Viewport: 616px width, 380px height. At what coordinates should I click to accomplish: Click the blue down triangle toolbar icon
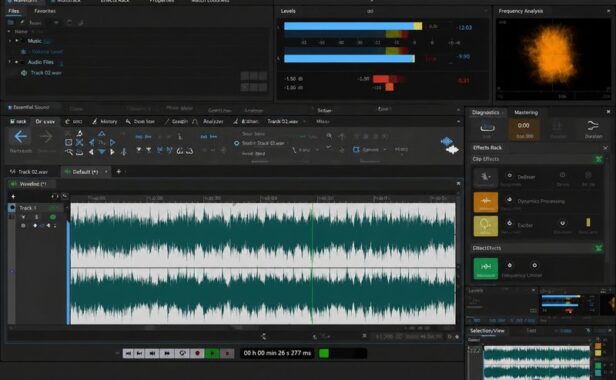[102, 152]
